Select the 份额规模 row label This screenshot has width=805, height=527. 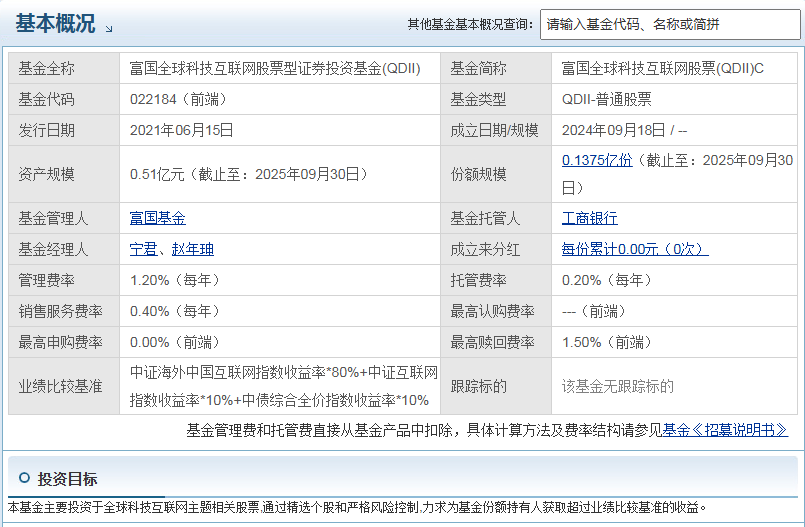[478, 174]
